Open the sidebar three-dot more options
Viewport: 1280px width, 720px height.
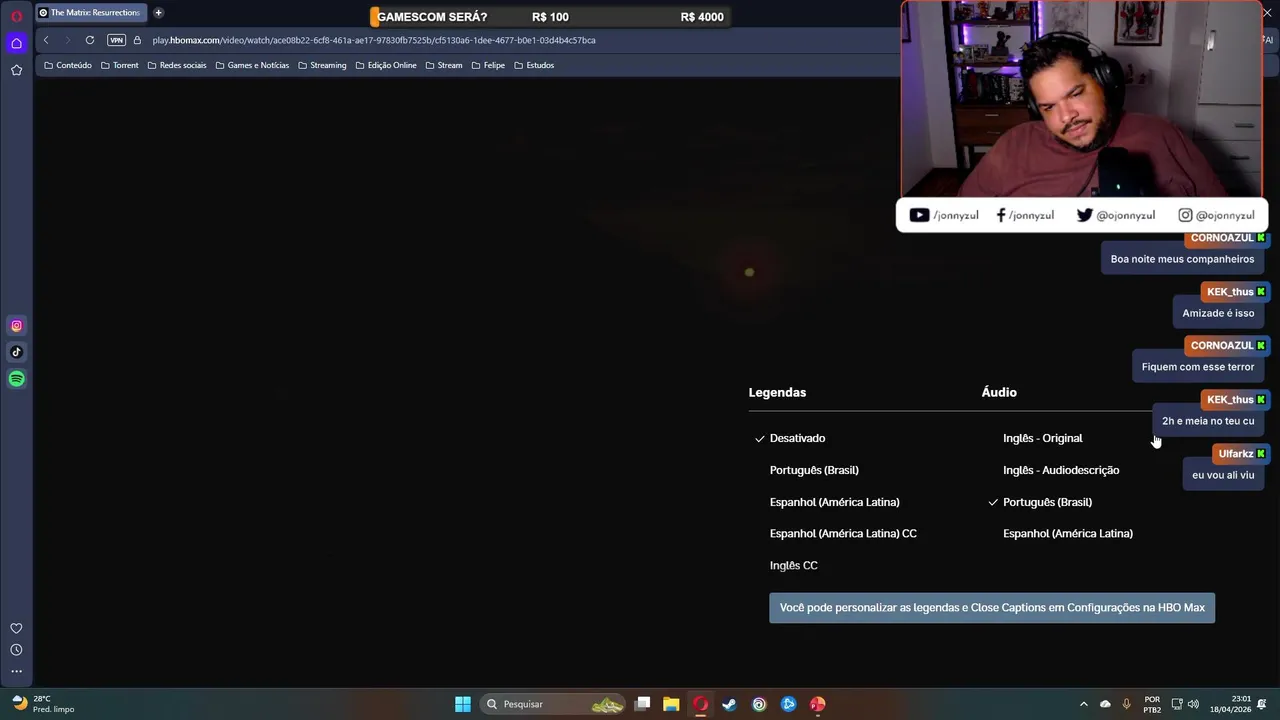coord(16,671)
